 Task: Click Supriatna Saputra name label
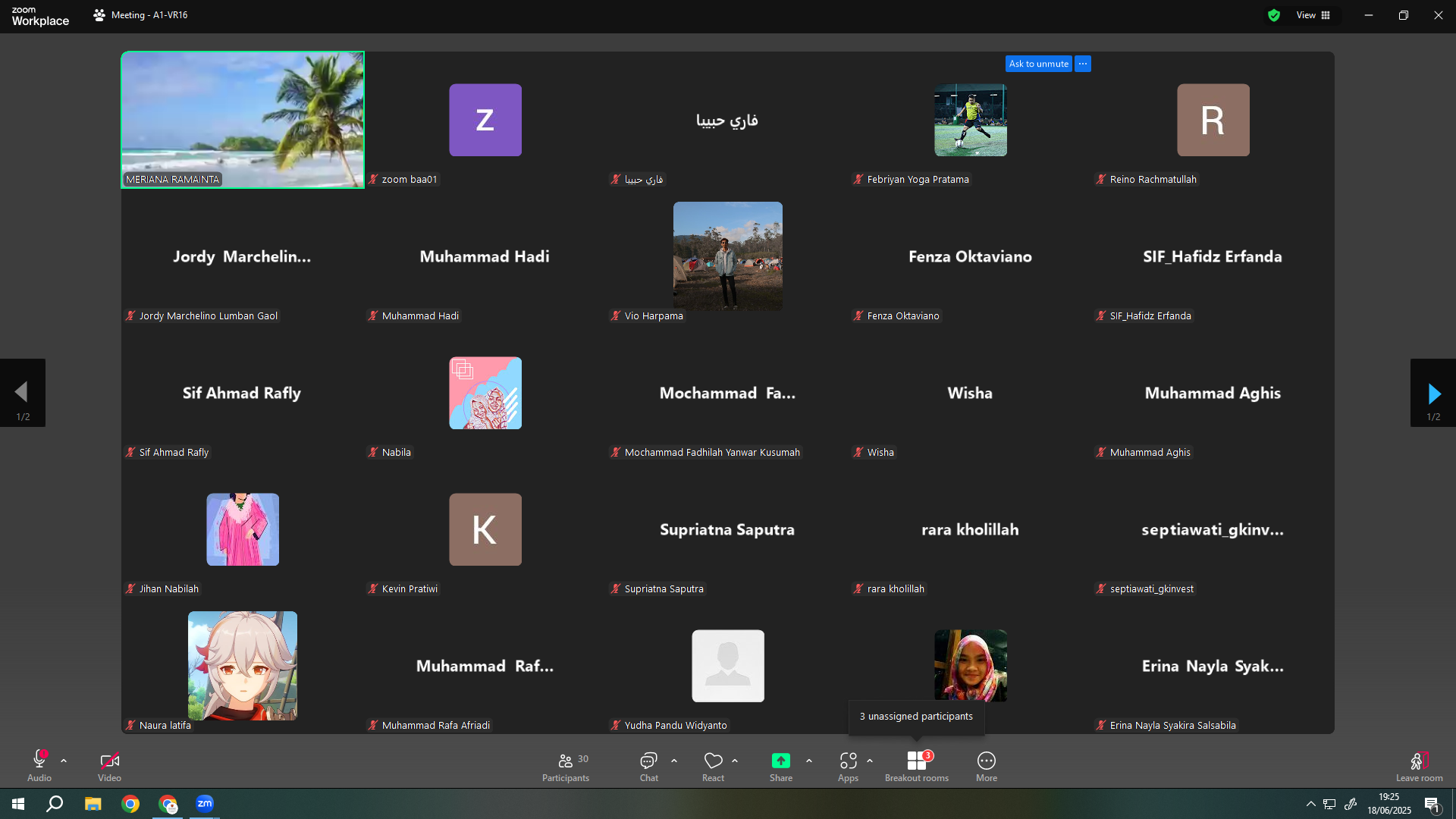point(664,588)
